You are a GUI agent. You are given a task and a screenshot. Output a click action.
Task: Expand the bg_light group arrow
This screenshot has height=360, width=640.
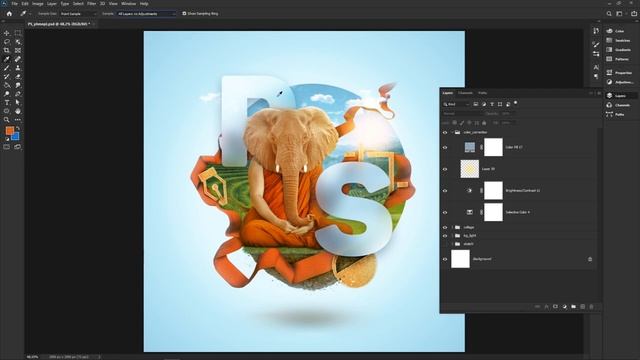pyautogui.click(x=452, y=236)
